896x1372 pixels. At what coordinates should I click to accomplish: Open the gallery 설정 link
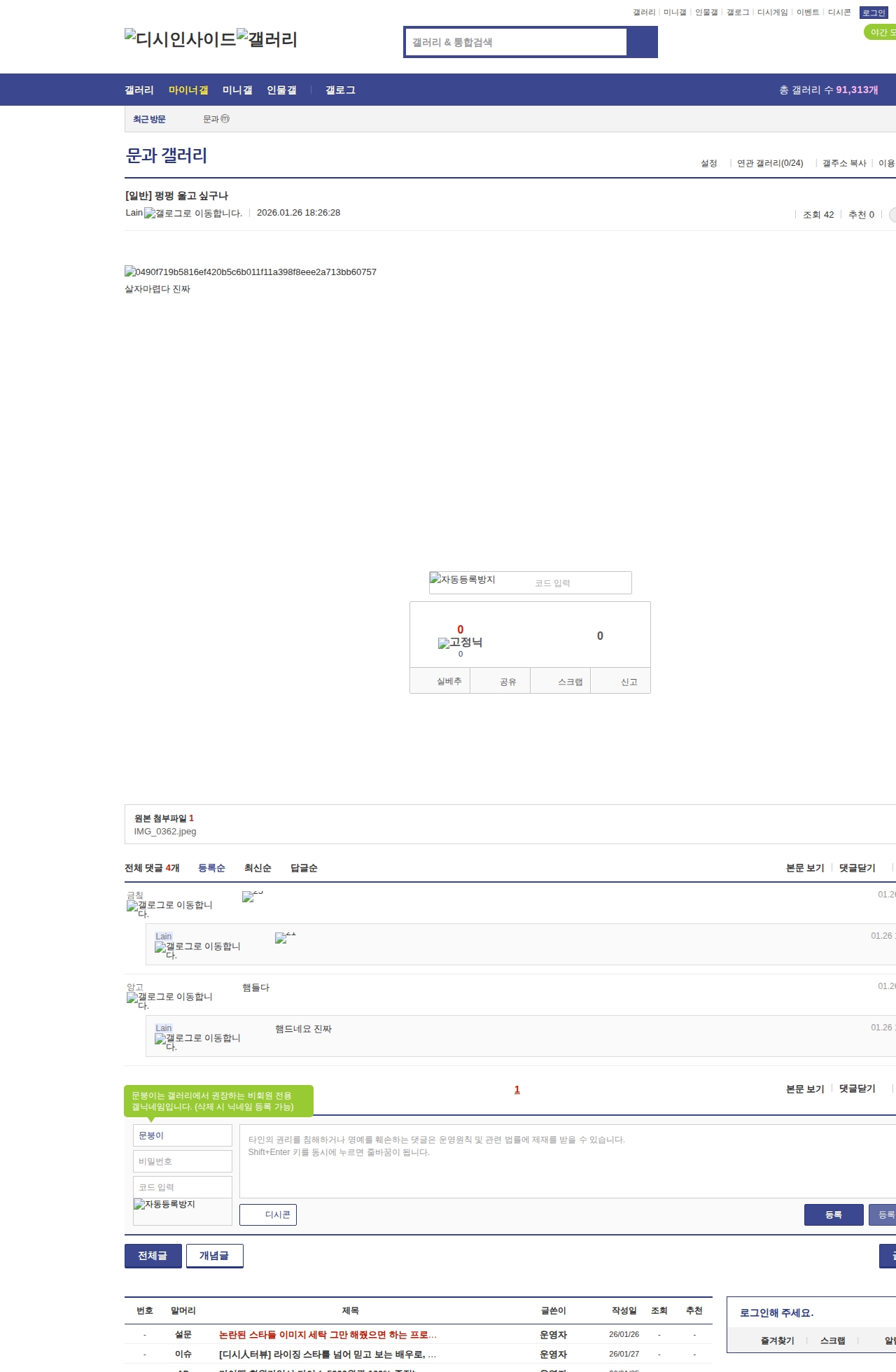(x=709, y=163)
